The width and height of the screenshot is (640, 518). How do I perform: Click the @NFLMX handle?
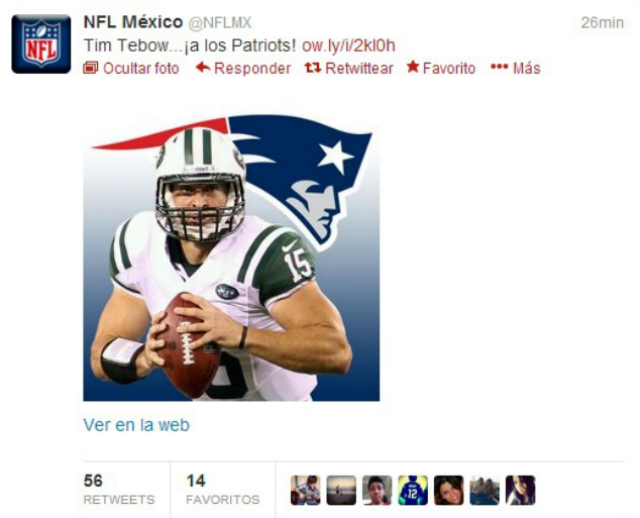pyautogui.click(x=220, y=23)
